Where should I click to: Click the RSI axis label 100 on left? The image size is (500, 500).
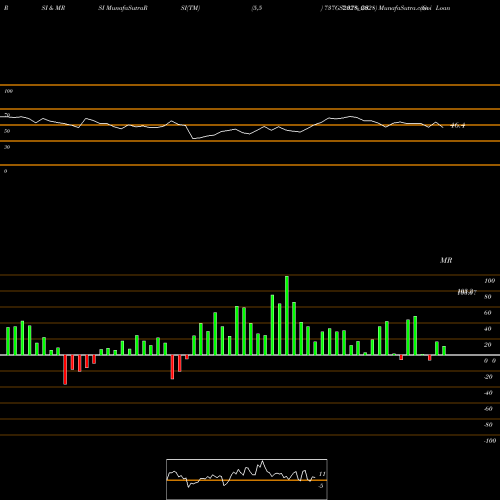tap(9, 91)
